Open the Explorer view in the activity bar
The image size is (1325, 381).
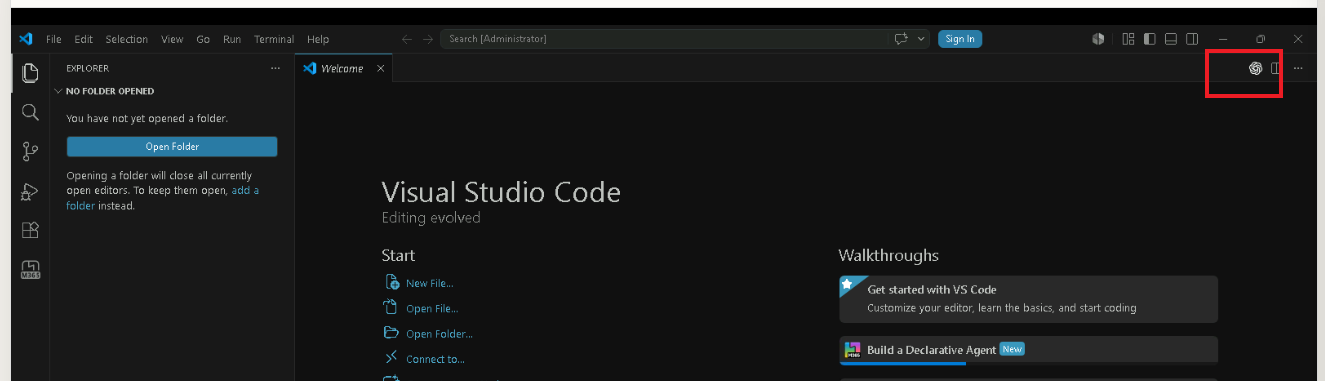pos(30,73)
